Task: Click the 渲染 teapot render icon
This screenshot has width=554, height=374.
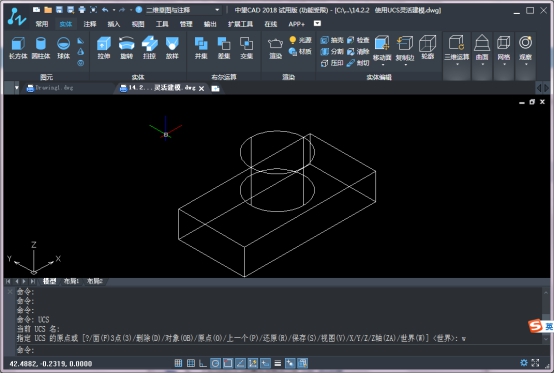Action: 275,47
